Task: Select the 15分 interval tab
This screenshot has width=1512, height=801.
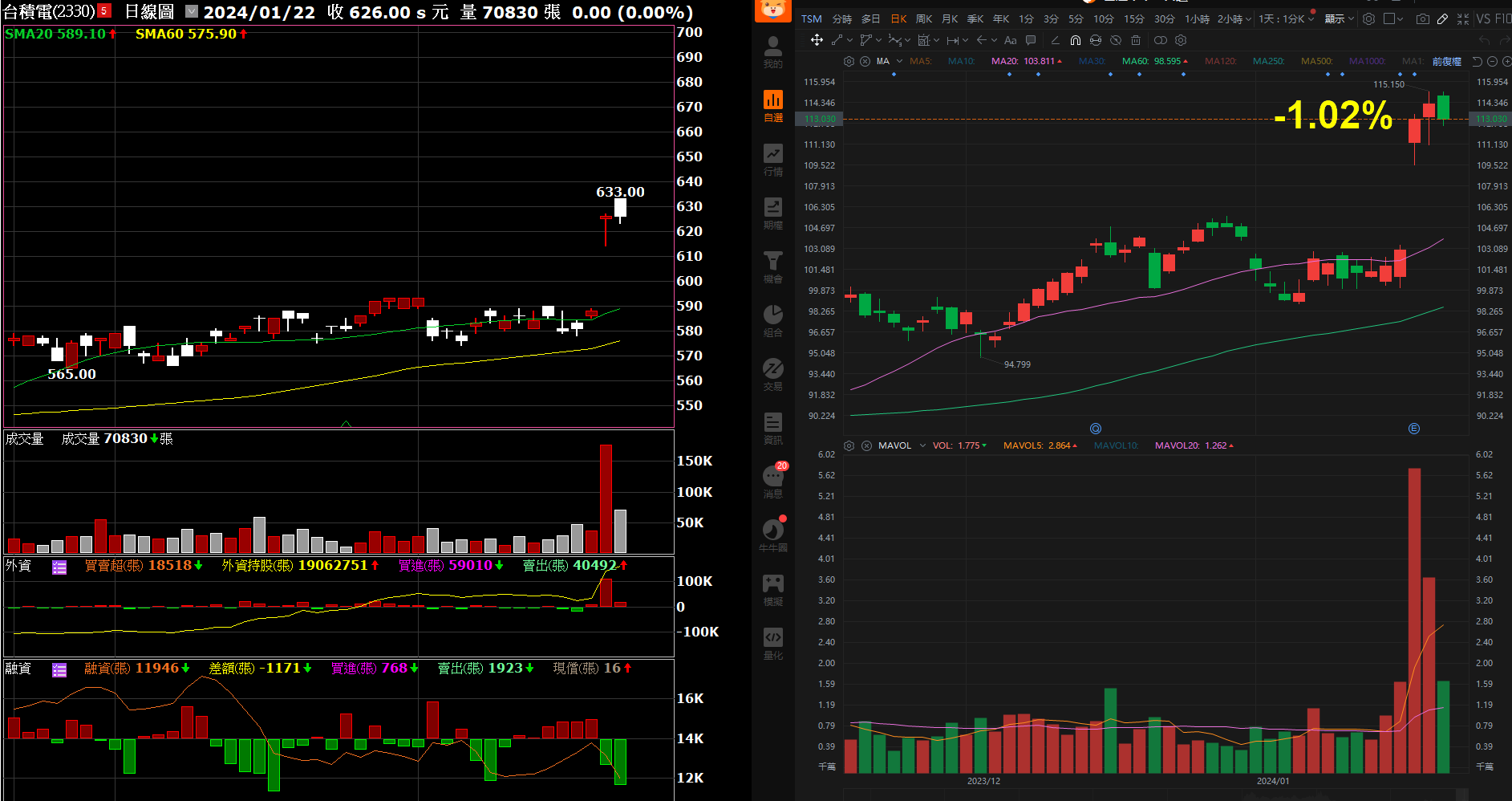Action: coord(1134,18)
